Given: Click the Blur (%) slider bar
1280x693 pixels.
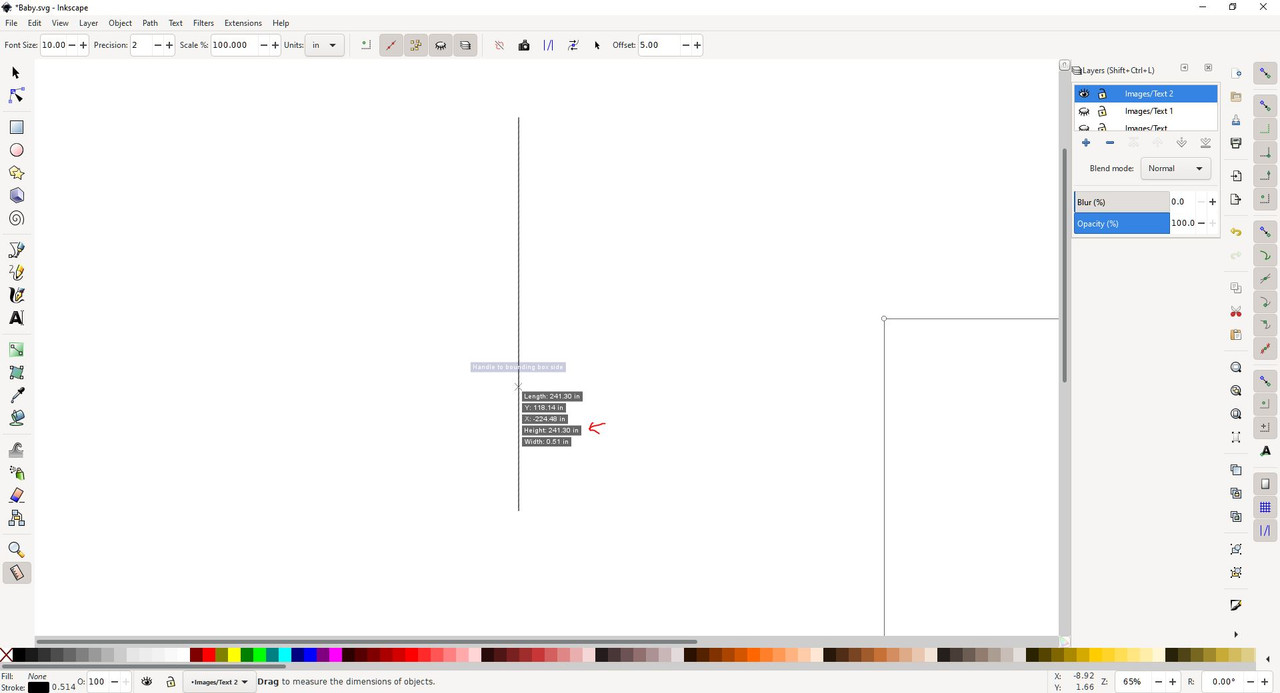Looking at the screenshot, I should [1121, 202].
